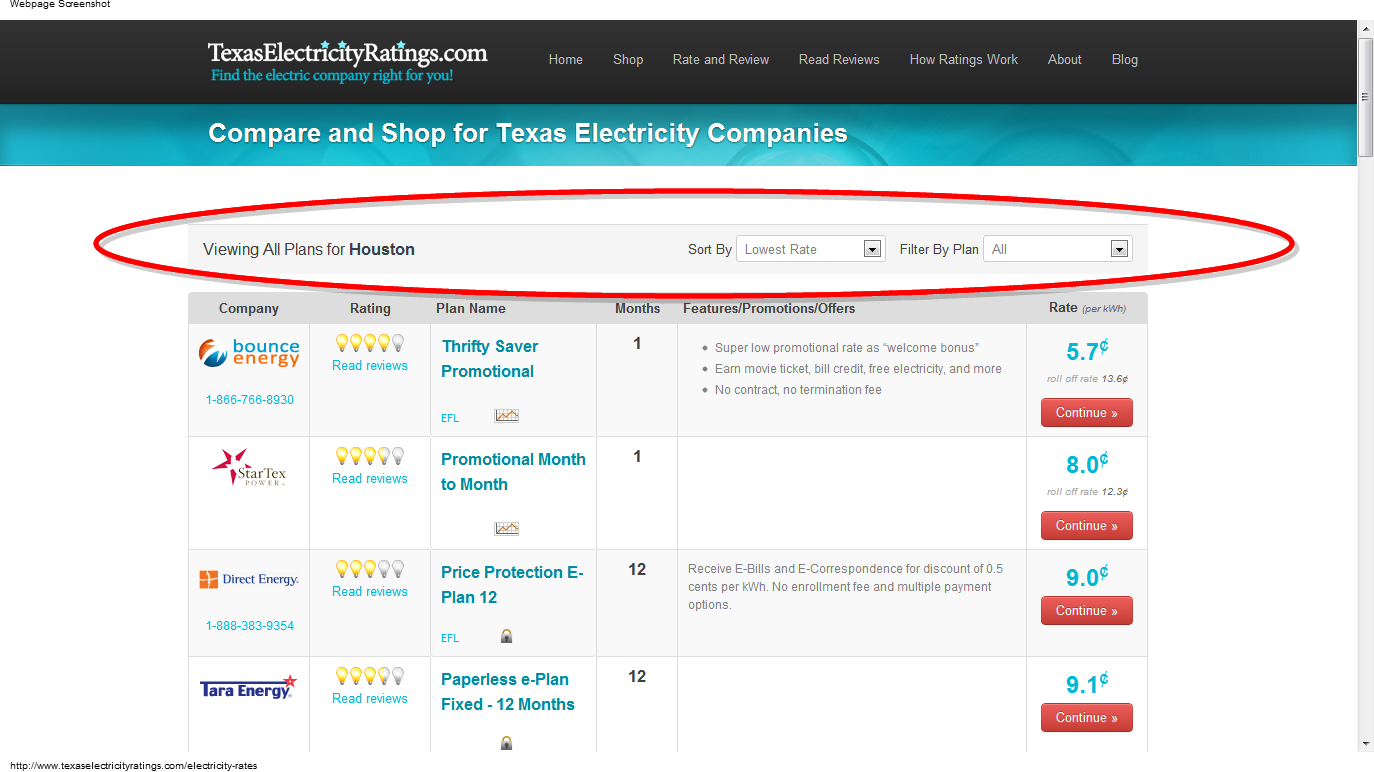Open the Shop menu item

point(628,59)
